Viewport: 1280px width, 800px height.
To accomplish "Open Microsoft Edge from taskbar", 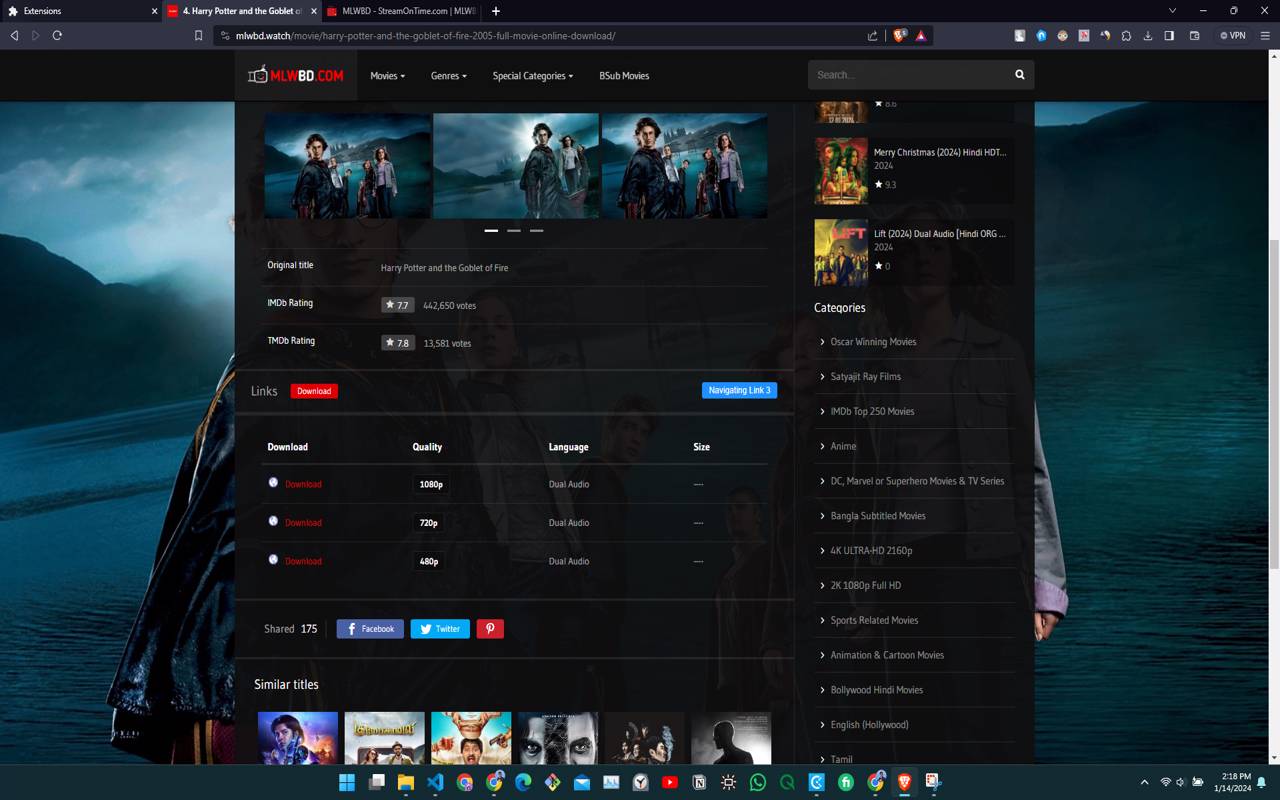I will pos(523,782).
